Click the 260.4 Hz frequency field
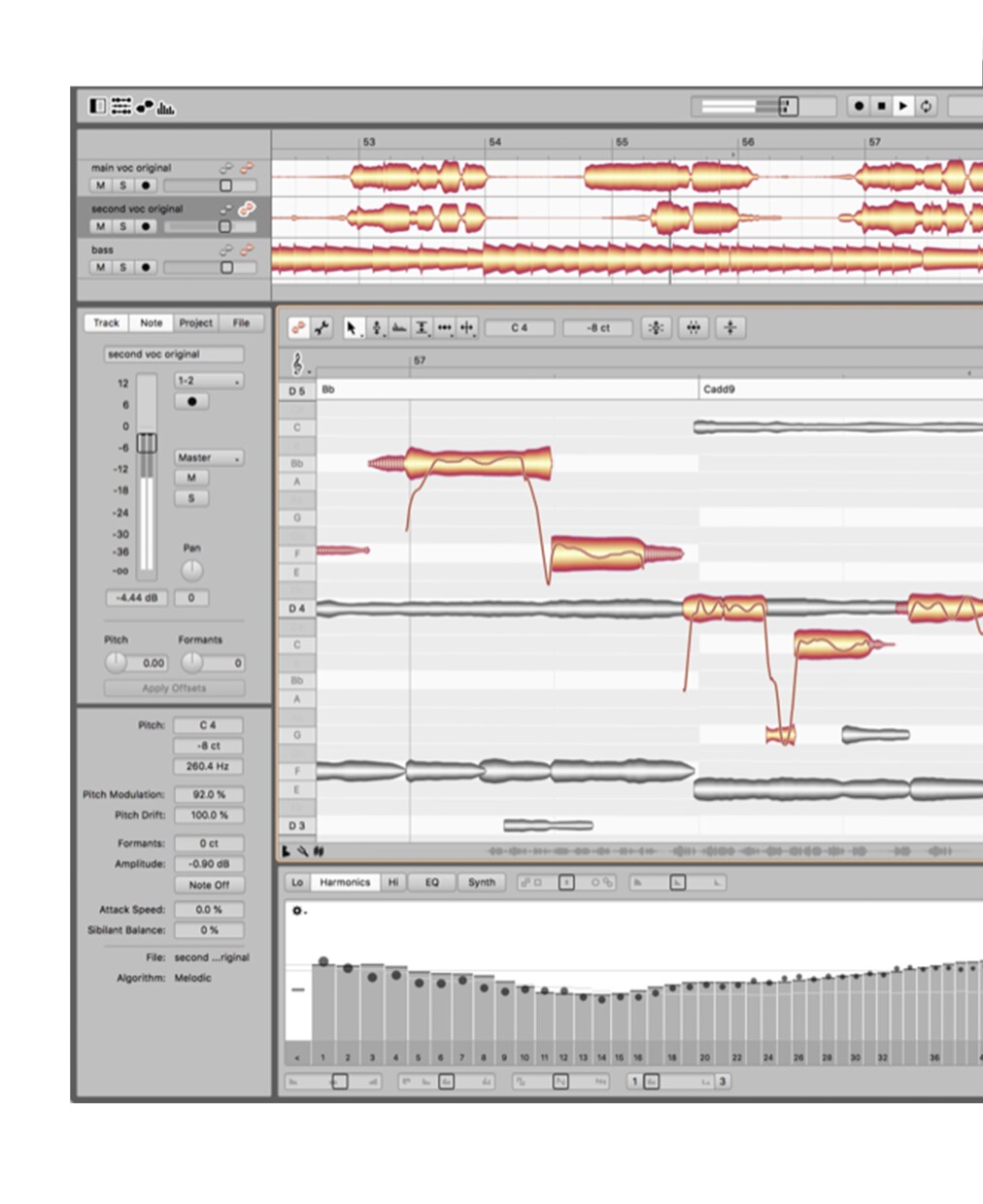 (x=208, y=766)
